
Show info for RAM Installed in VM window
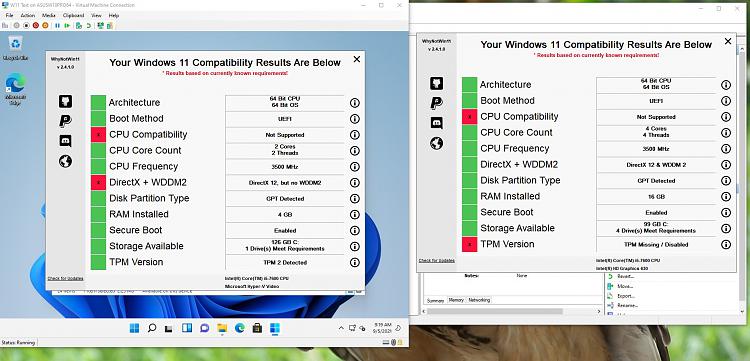354,214
